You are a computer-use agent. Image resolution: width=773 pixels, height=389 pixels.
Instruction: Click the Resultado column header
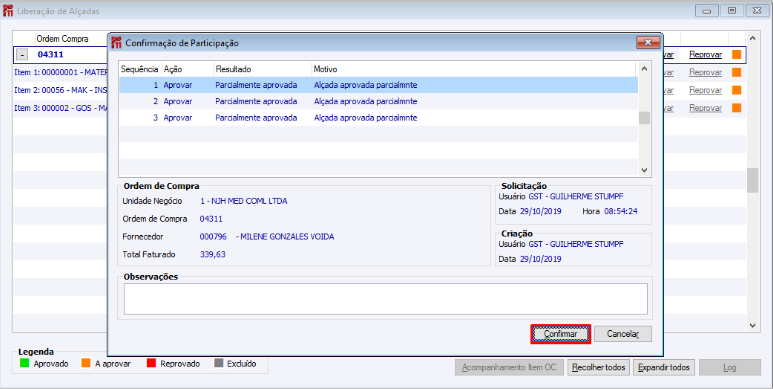[x=262, y=69]
